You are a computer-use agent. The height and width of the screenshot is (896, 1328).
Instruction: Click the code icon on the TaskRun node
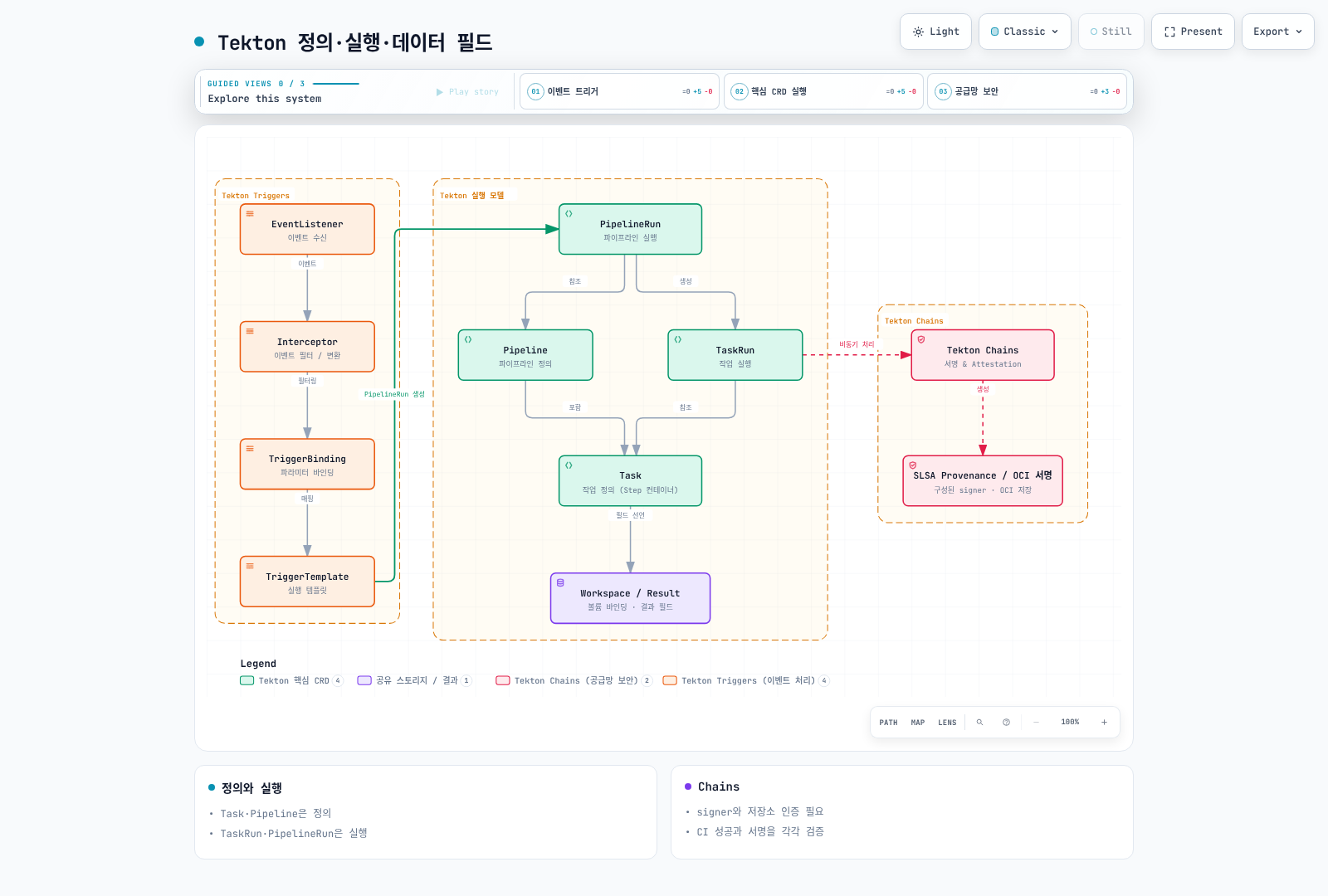pyautogui.click(x=678, y=339)
